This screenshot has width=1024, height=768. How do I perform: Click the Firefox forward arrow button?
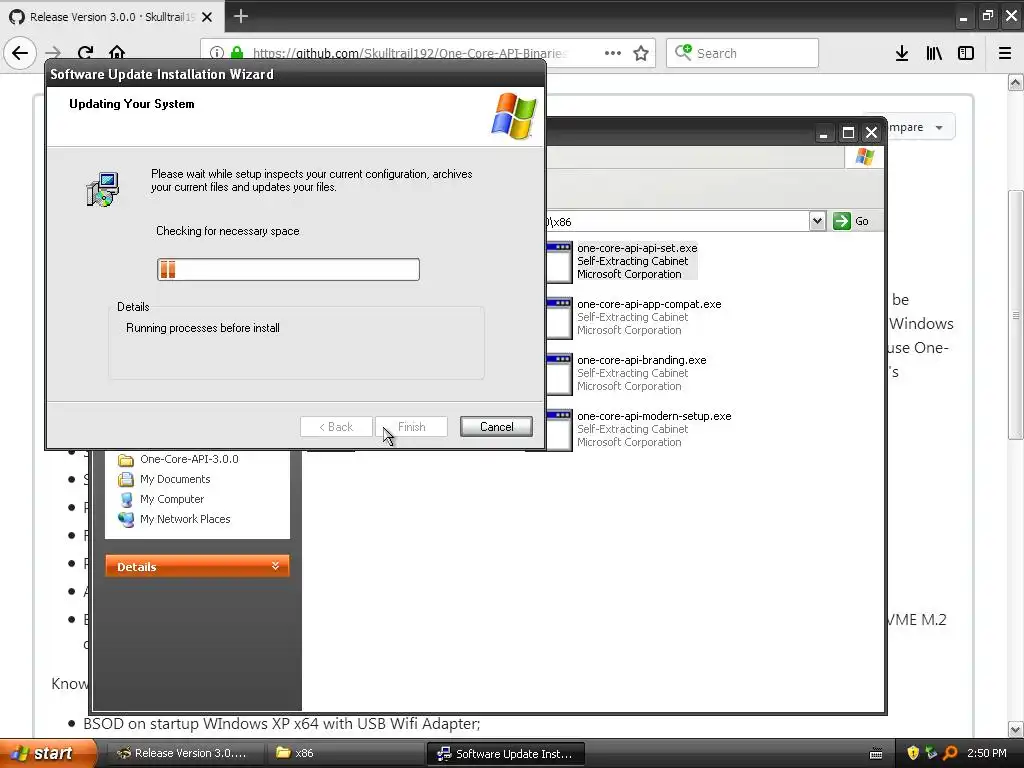tap(53, 53)
